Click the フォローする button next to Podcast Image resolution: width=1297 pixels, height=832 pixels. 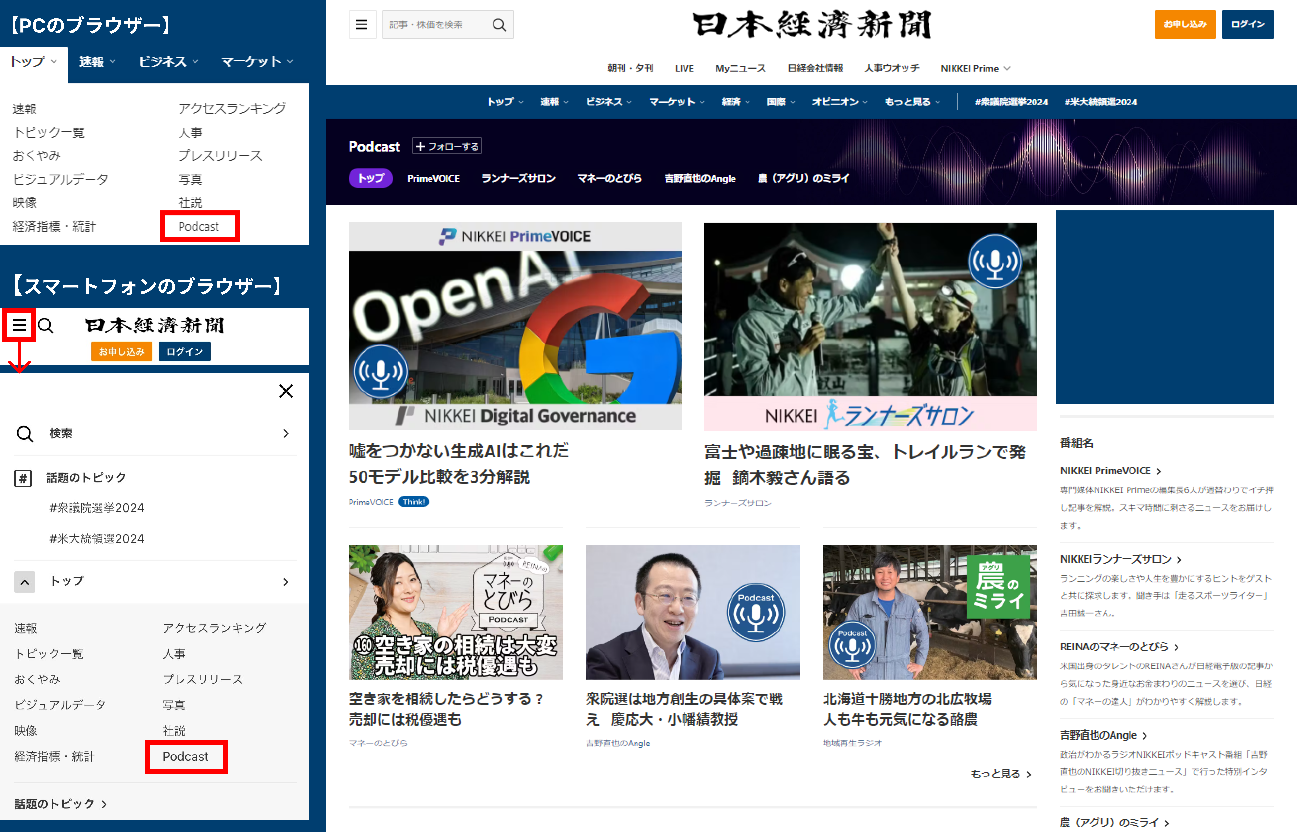coord(447,146)
